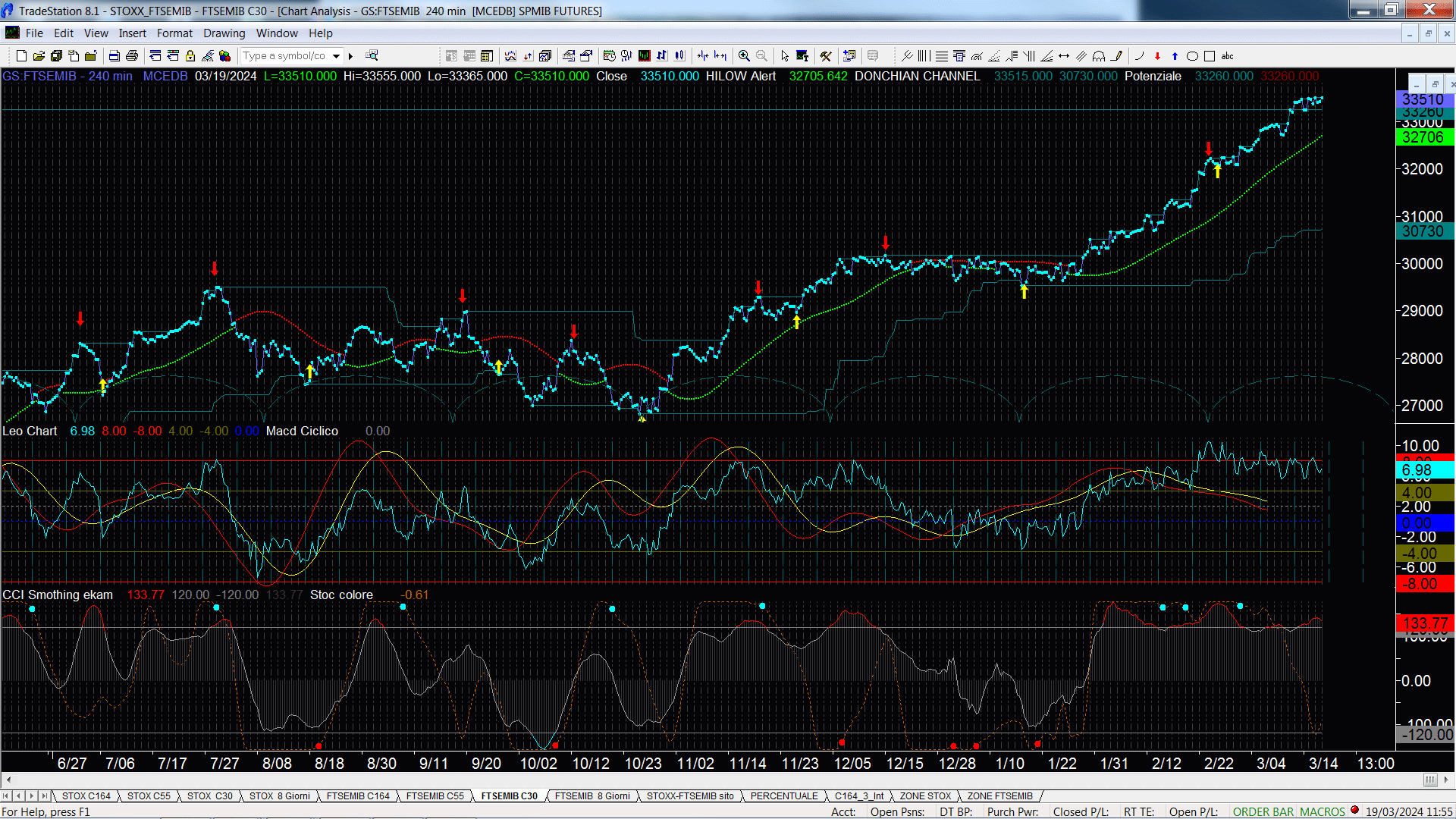Switch to the C164_3_Int tab

[x=859, y=795]
